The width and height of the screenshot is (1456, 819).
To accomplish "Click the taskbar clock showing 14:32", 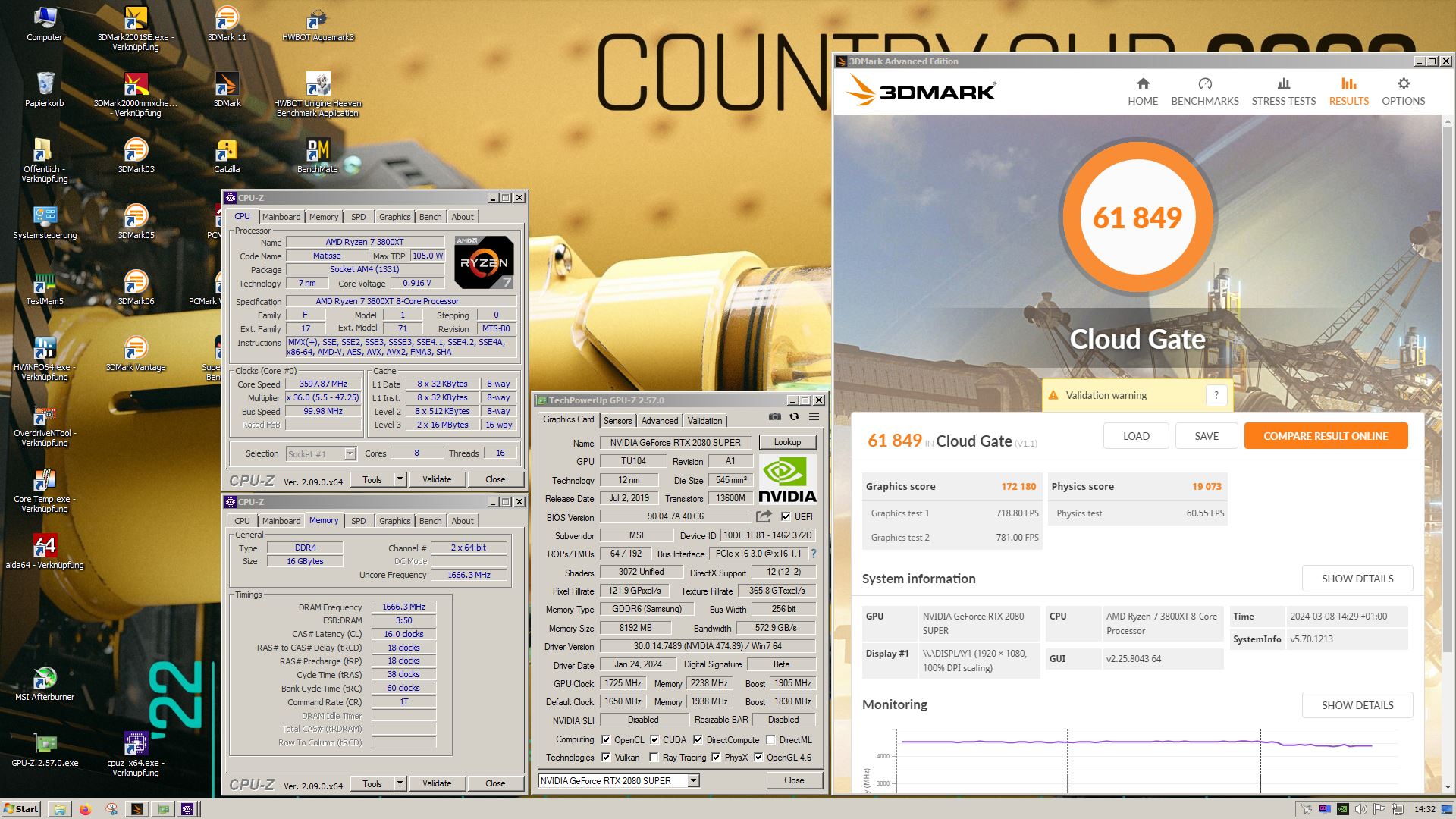I will [1424, 809].
